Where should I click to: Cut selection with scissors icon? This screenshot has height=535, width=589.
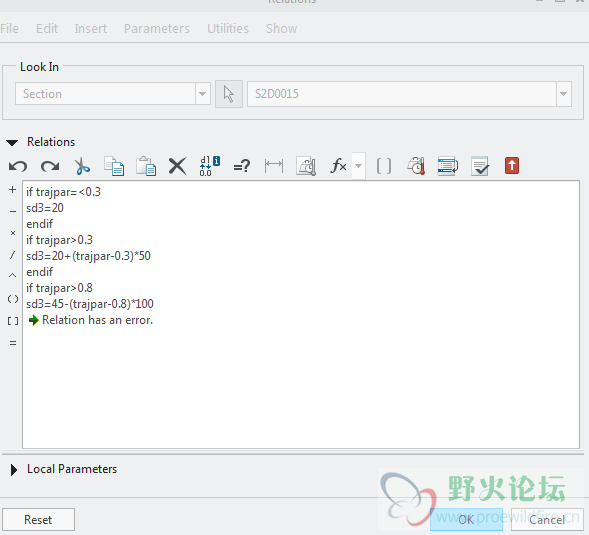82,166
